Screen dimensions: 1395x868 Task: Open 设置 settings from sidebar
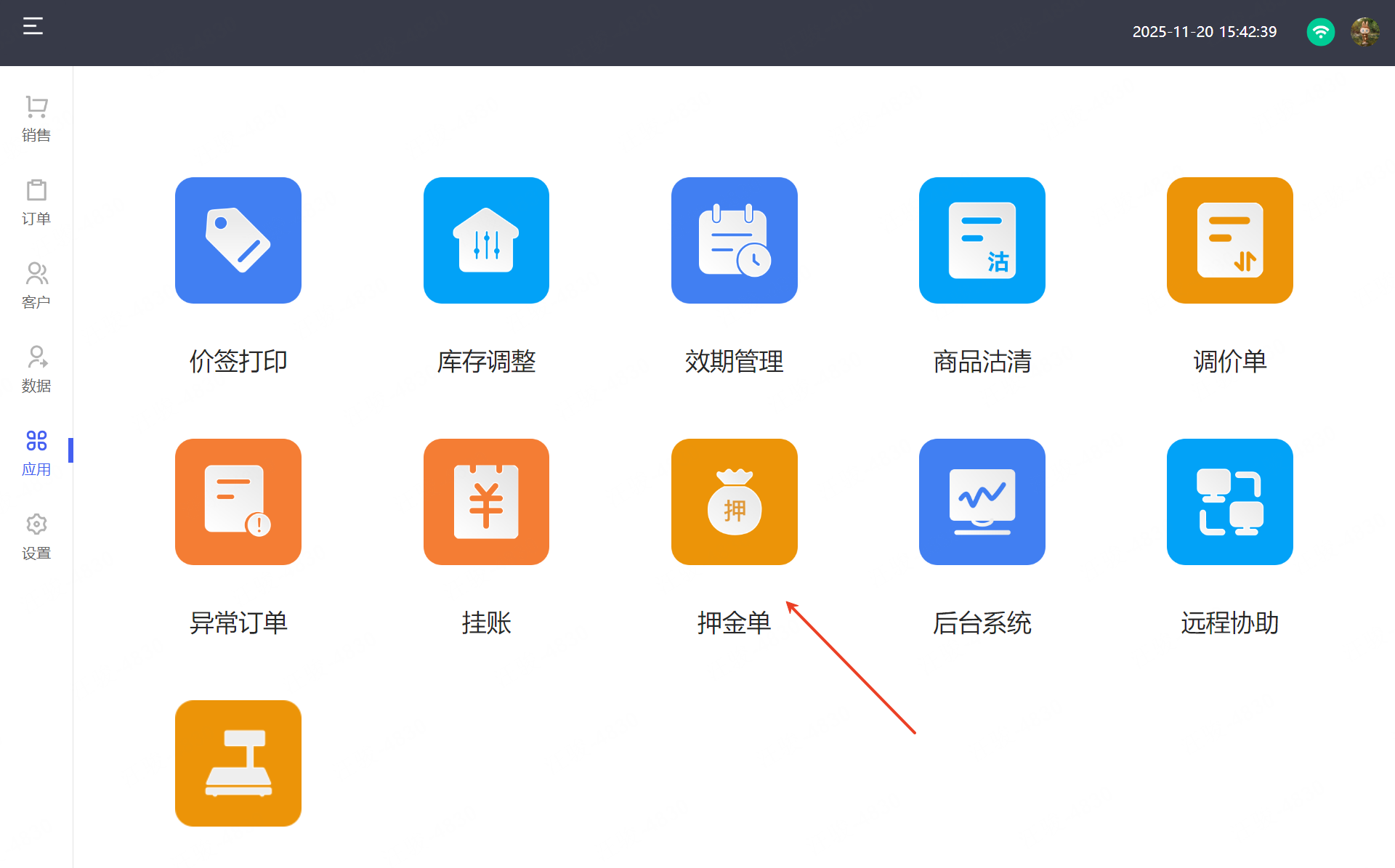(x=36, y=537)
